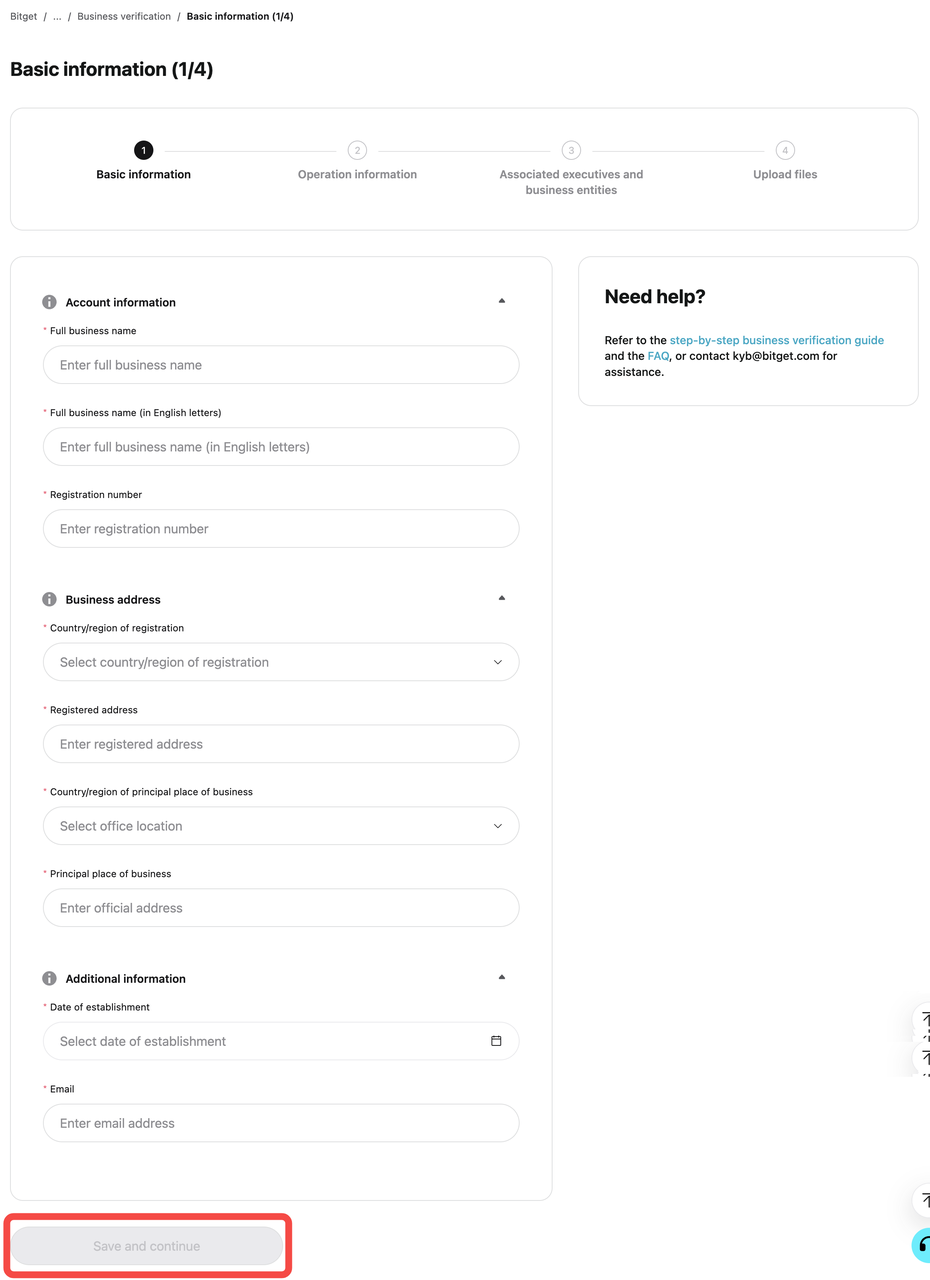Image resolution: width=930 pixels, height=1280 pixels.
Task: Click the info icon beside Additional information
Action: pos(48,978)
